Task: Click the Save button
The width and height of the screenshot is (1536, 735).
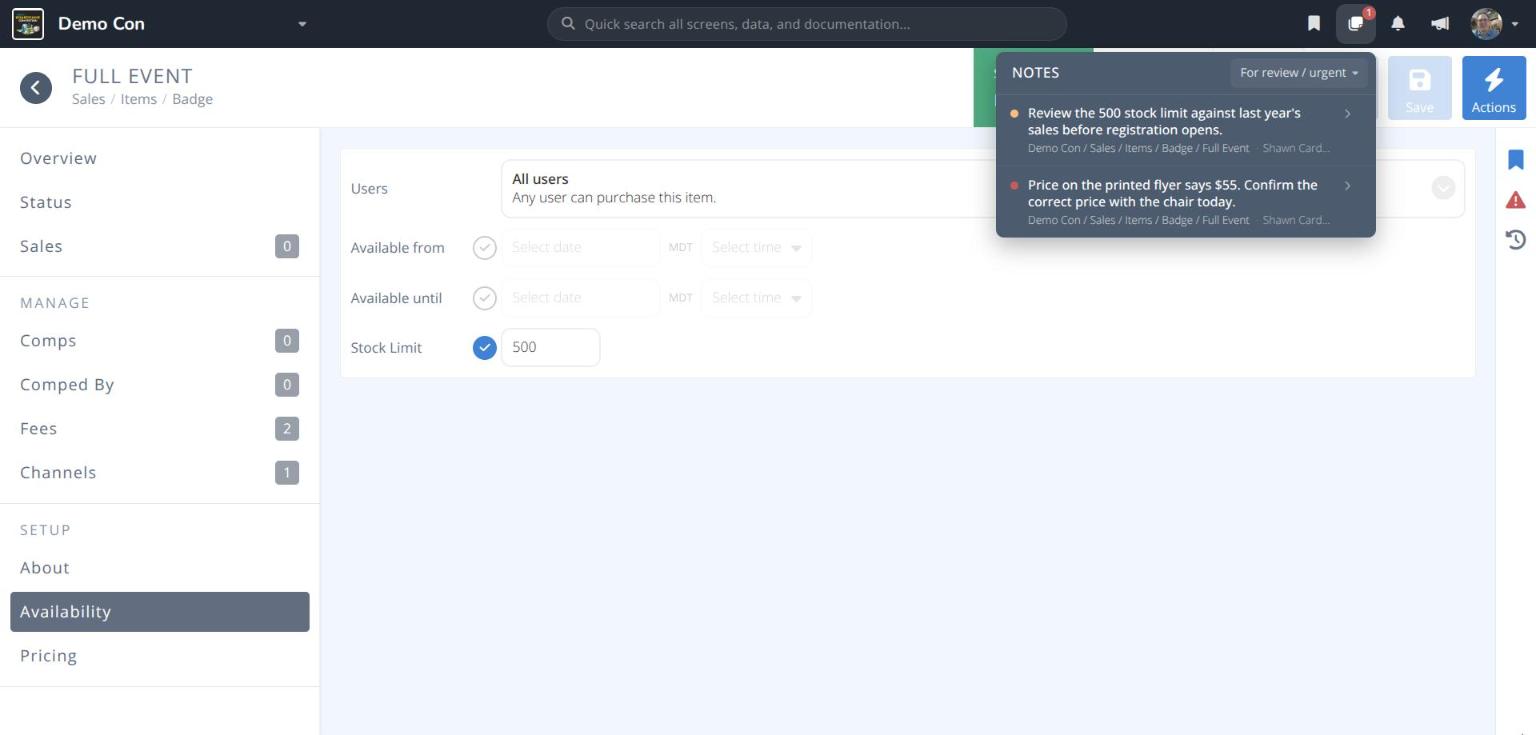Action: pos(1419,88)
